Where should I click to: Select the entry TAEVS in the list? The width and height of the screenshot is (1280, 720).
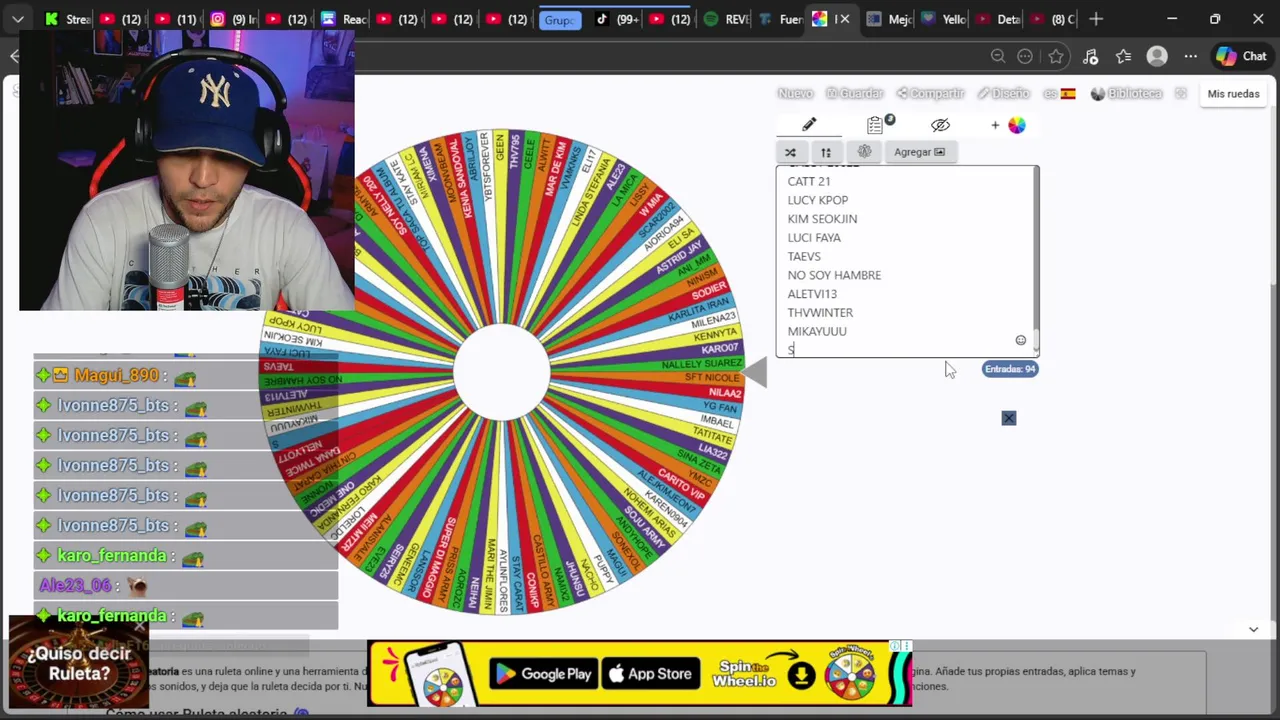804,257
